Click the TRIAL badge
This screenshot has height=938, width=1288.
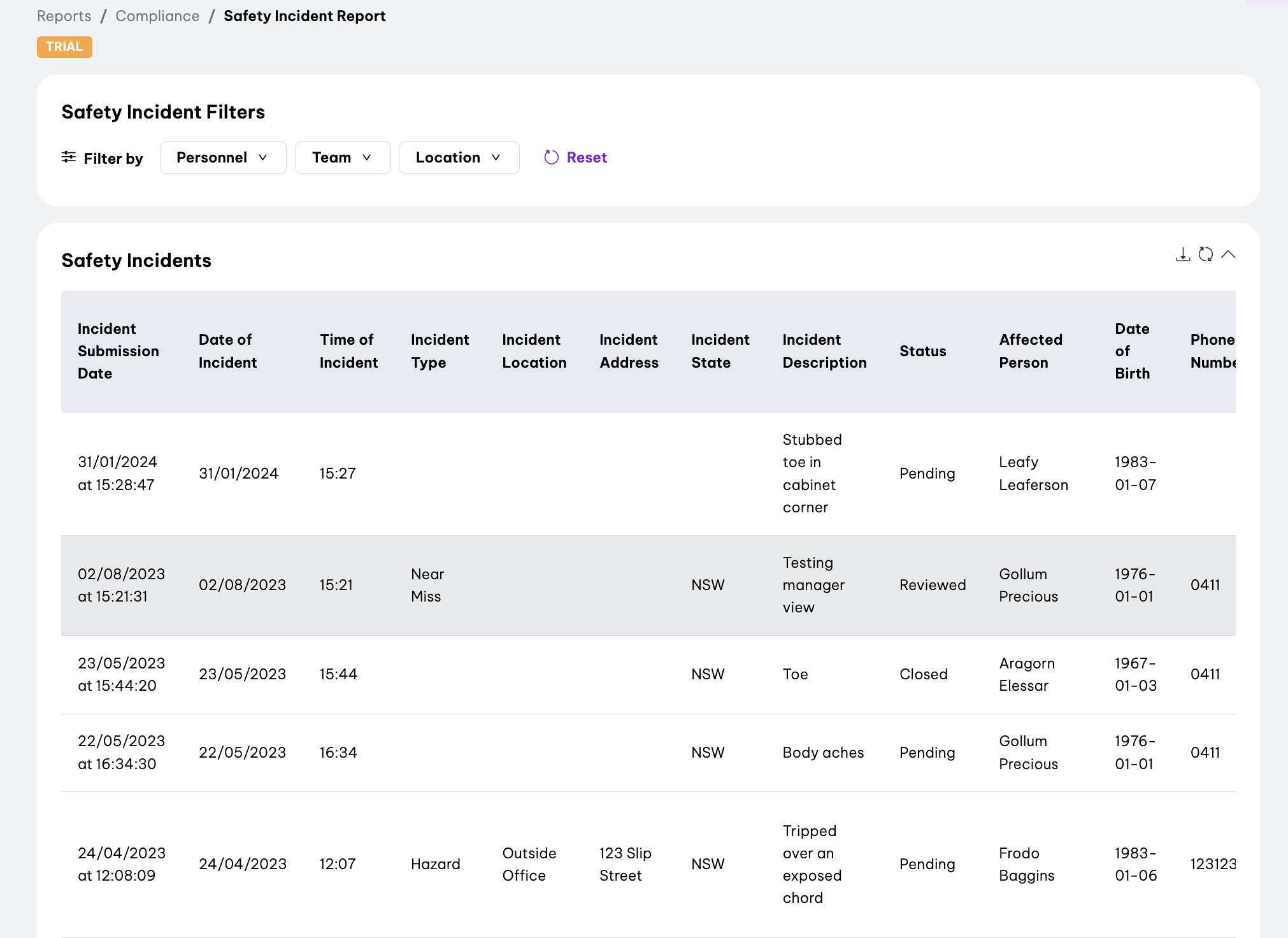point(64,46)
